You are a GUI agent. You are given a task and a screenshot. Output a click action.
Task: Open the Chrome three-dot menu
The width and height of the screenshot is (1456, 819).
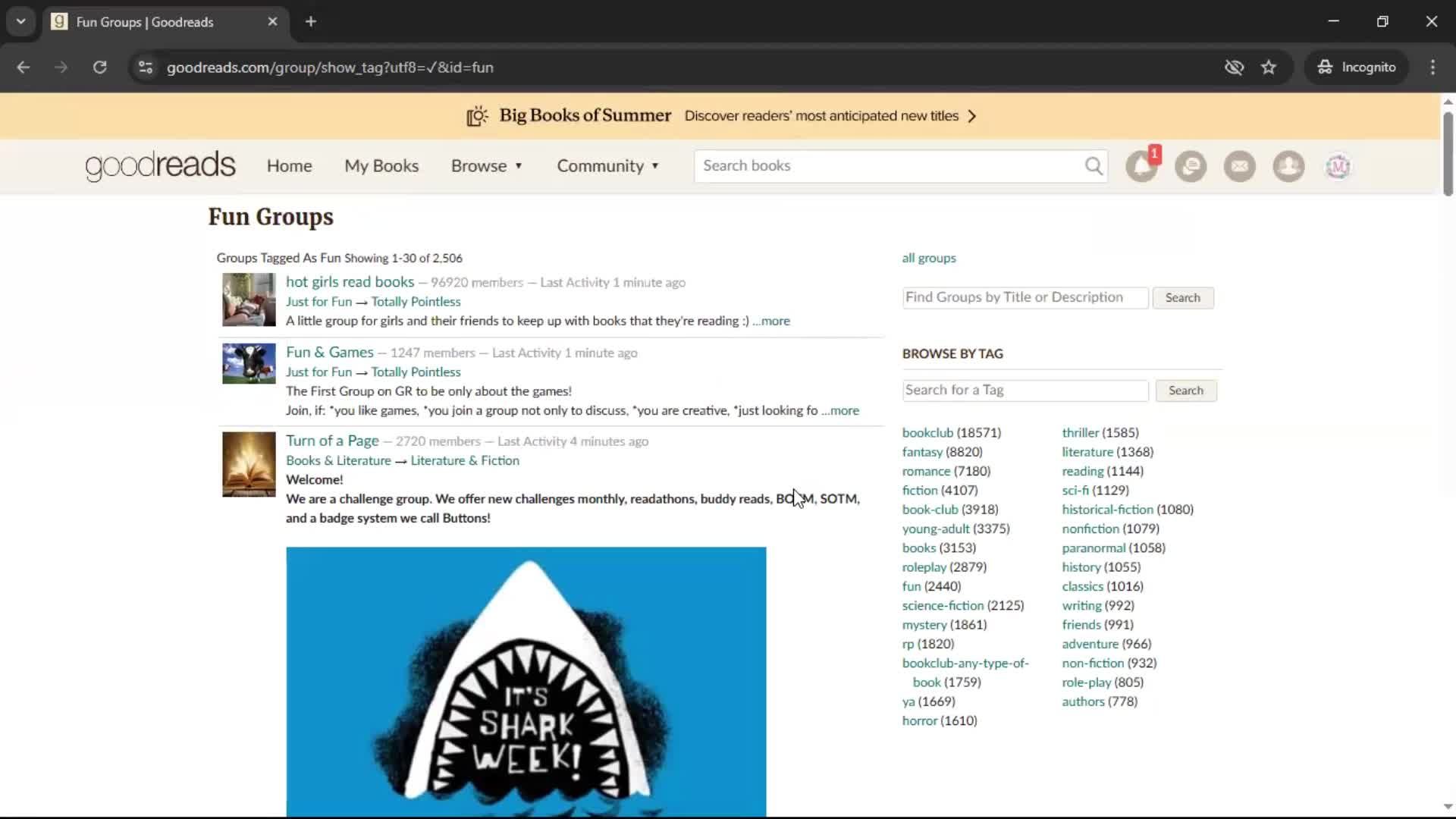[1432, 67]
